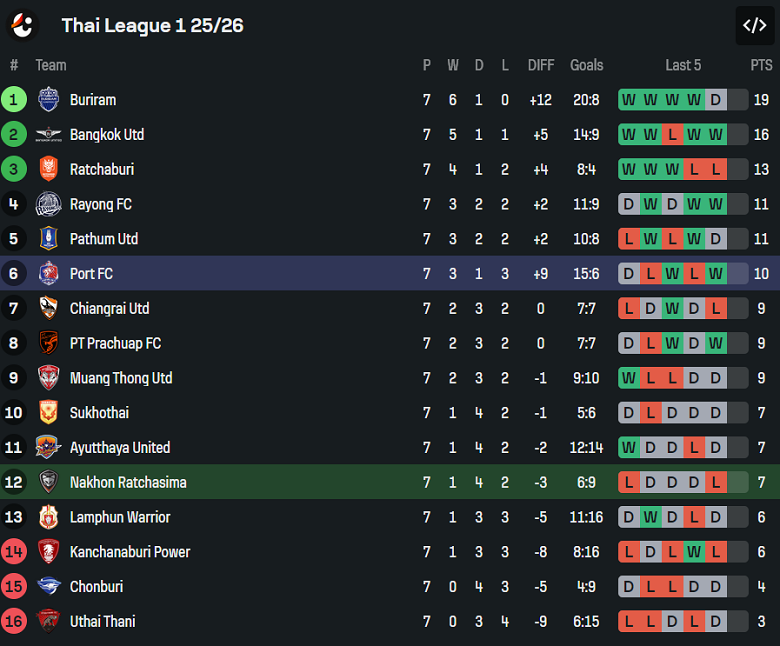The image size is (780, 646).
Task: Sort table by PTS column header
Action: point(761,65)
